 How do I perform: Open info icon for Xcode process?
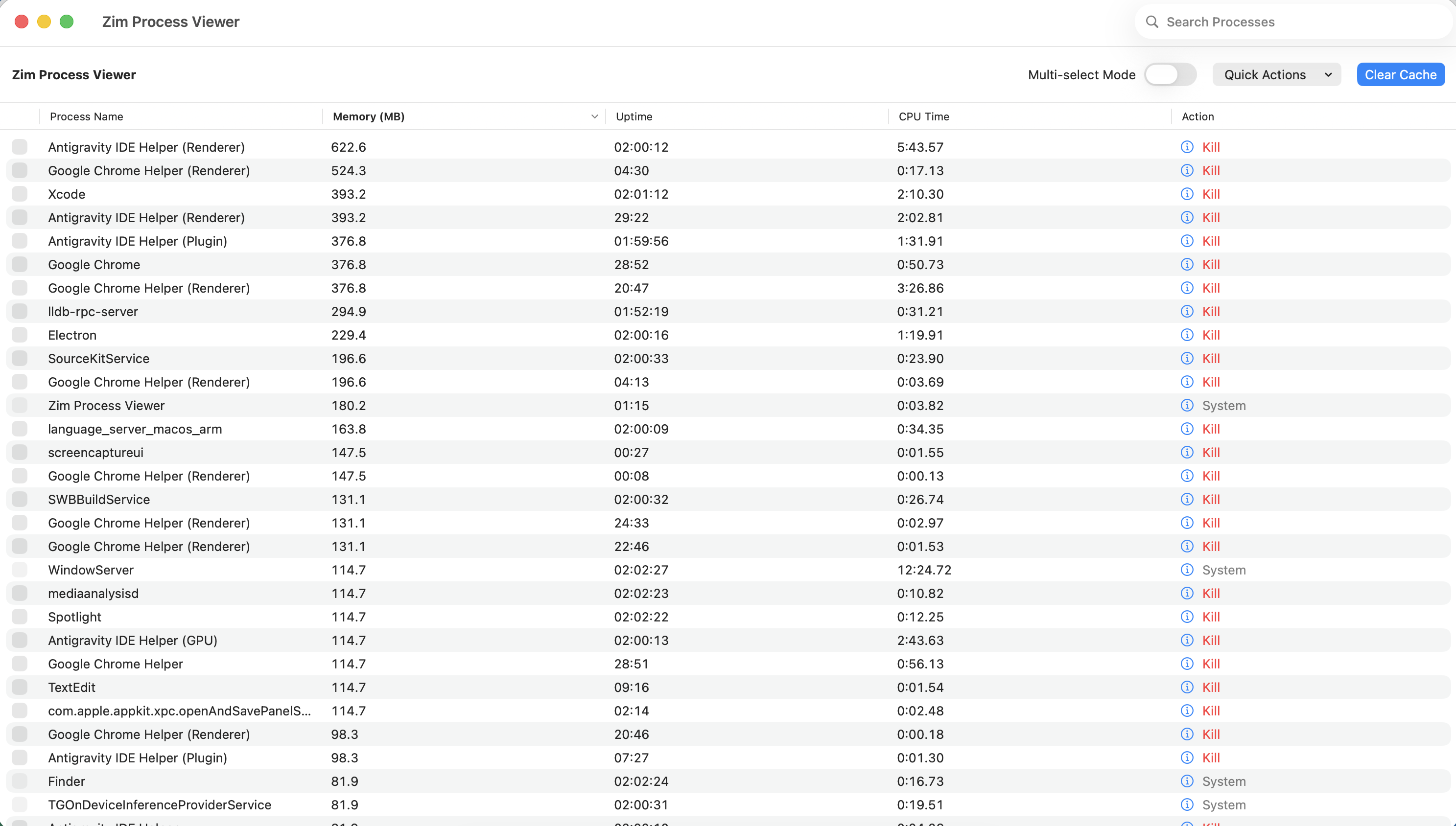click(x=1186, y=194)
